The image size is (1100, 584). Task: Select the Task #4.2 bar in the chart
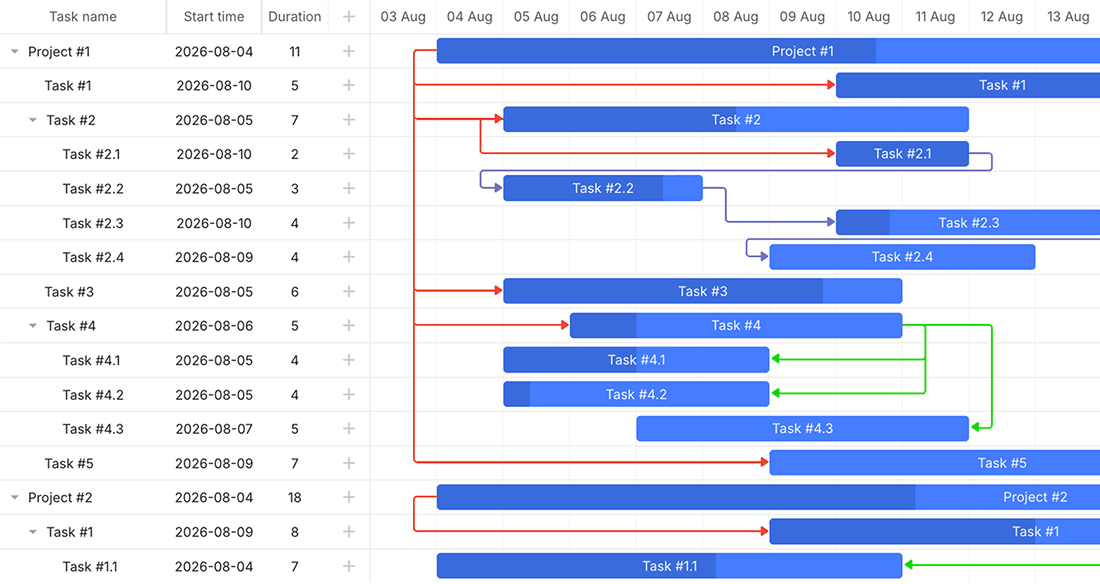[x=636, y=394]
